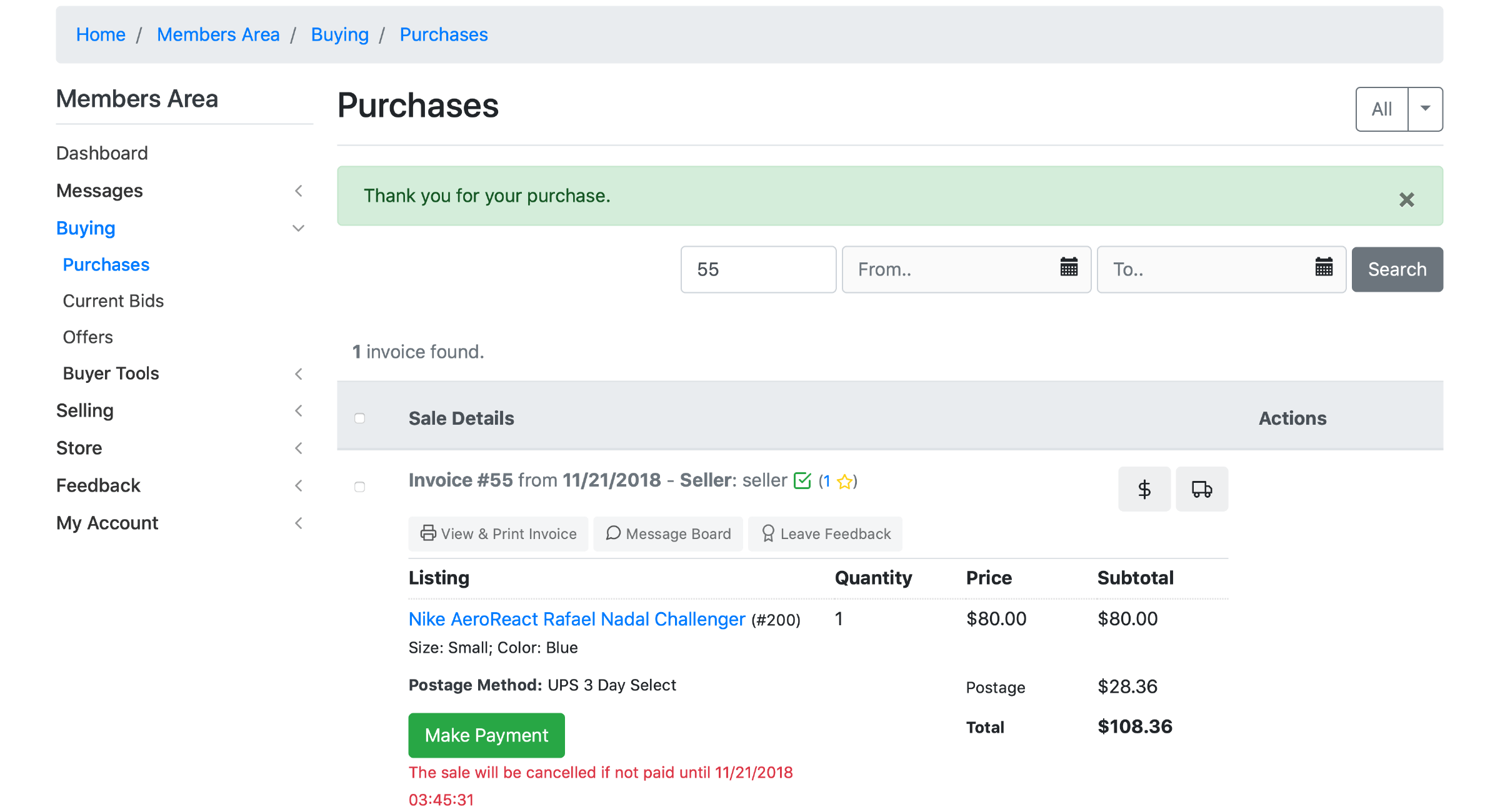The height and width of the screenshot is (812, 1500).
Task: Check the select-all checkbox in header
Action: (x=359, y=418)
